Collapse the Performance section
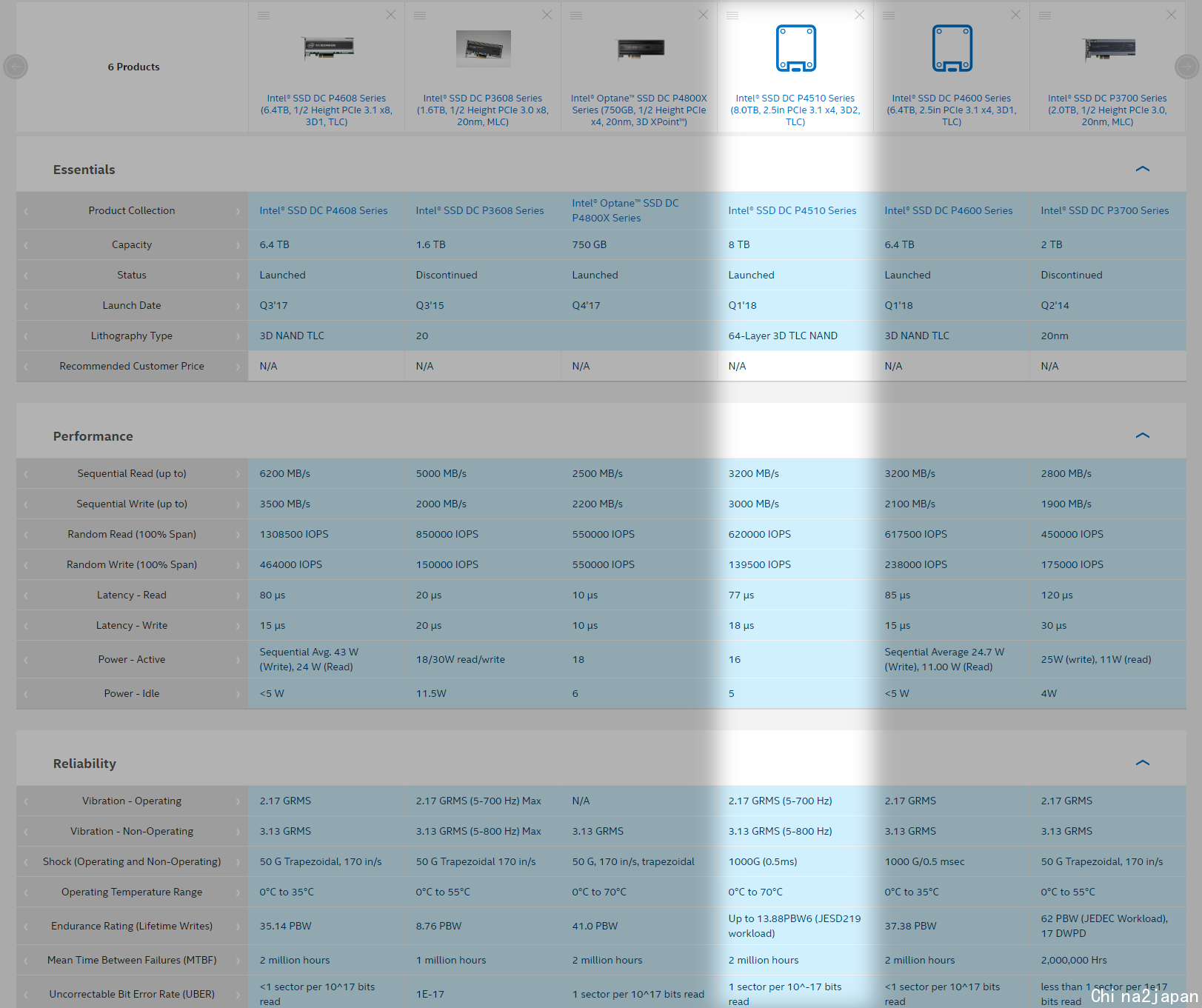 click(1143, 435)
